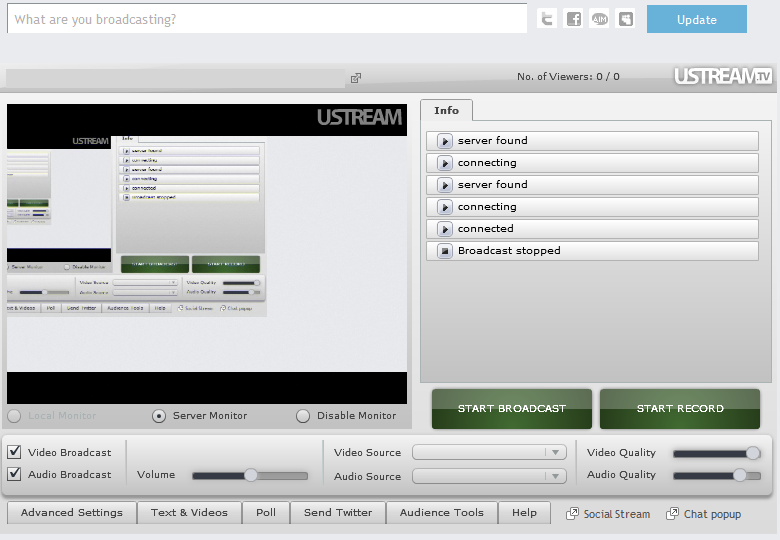Click the play icon on 'connected' row
The width and height of the screenshot is (780, 540).
(445, 229)
